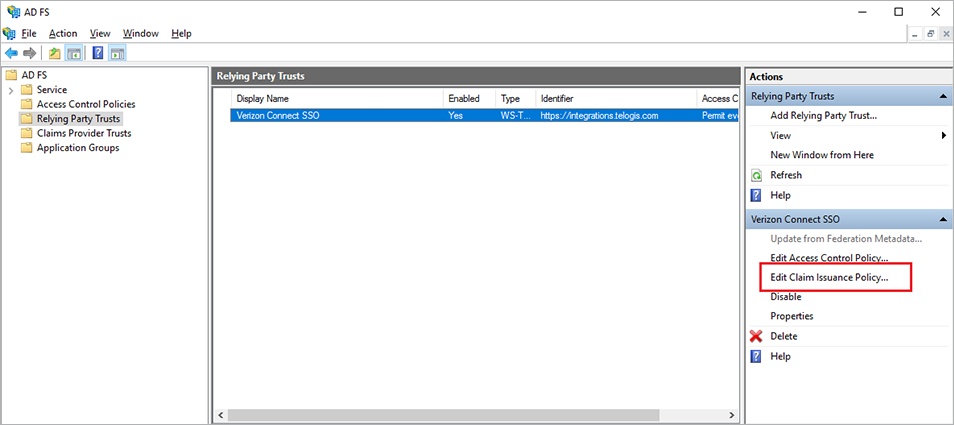954x425 pixels.
Task: Click Edit Claim Issuance Policy action
Action: (829, 278)
